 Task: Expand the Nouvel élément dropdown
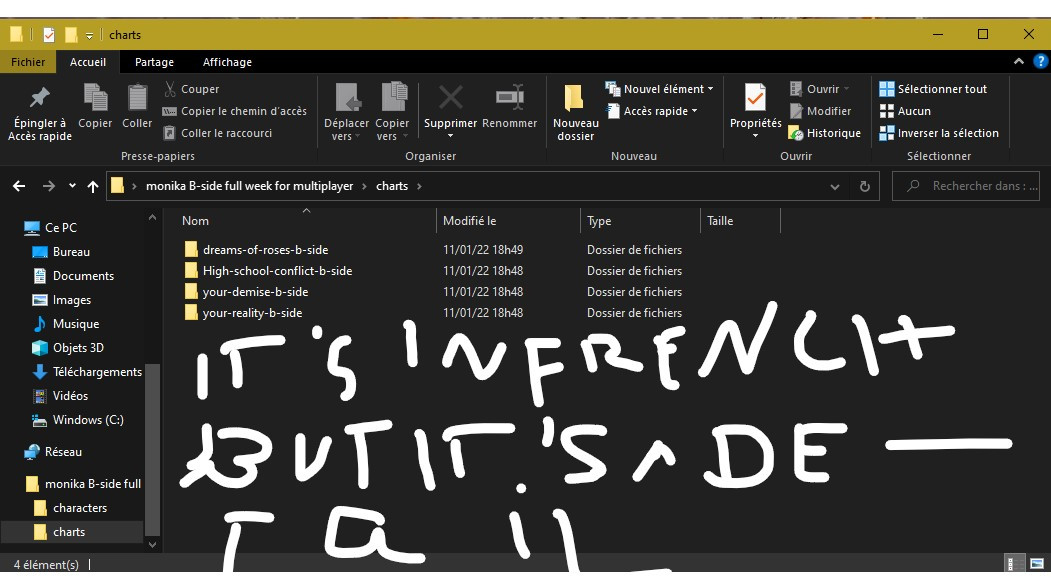click(710, 89)
